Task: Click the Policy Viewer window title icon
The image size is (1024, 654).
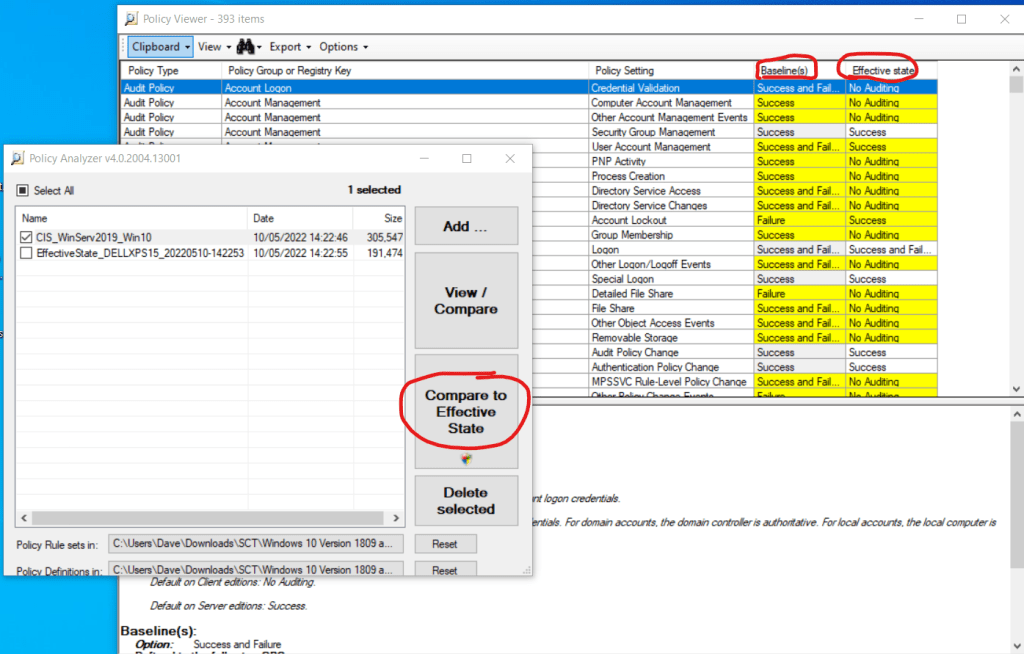Action: (130, 19)
